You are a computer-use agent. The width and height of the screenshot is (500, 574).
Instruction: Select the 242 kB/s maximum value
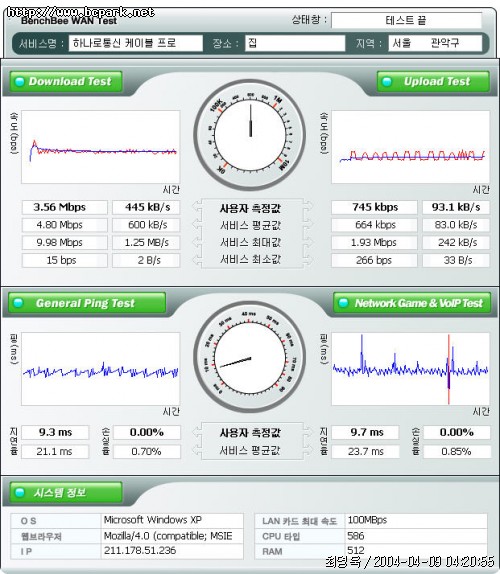(456, 242)
